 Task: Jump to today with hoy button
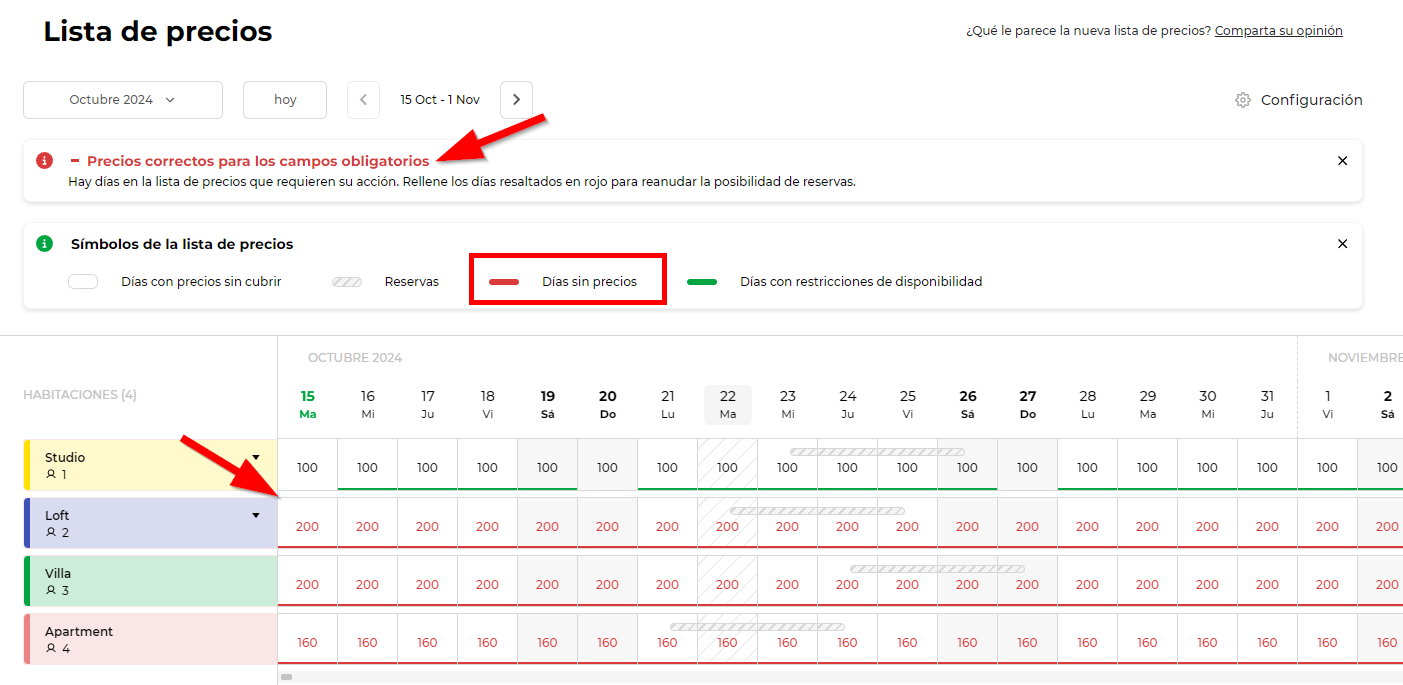tap(285, 100)
